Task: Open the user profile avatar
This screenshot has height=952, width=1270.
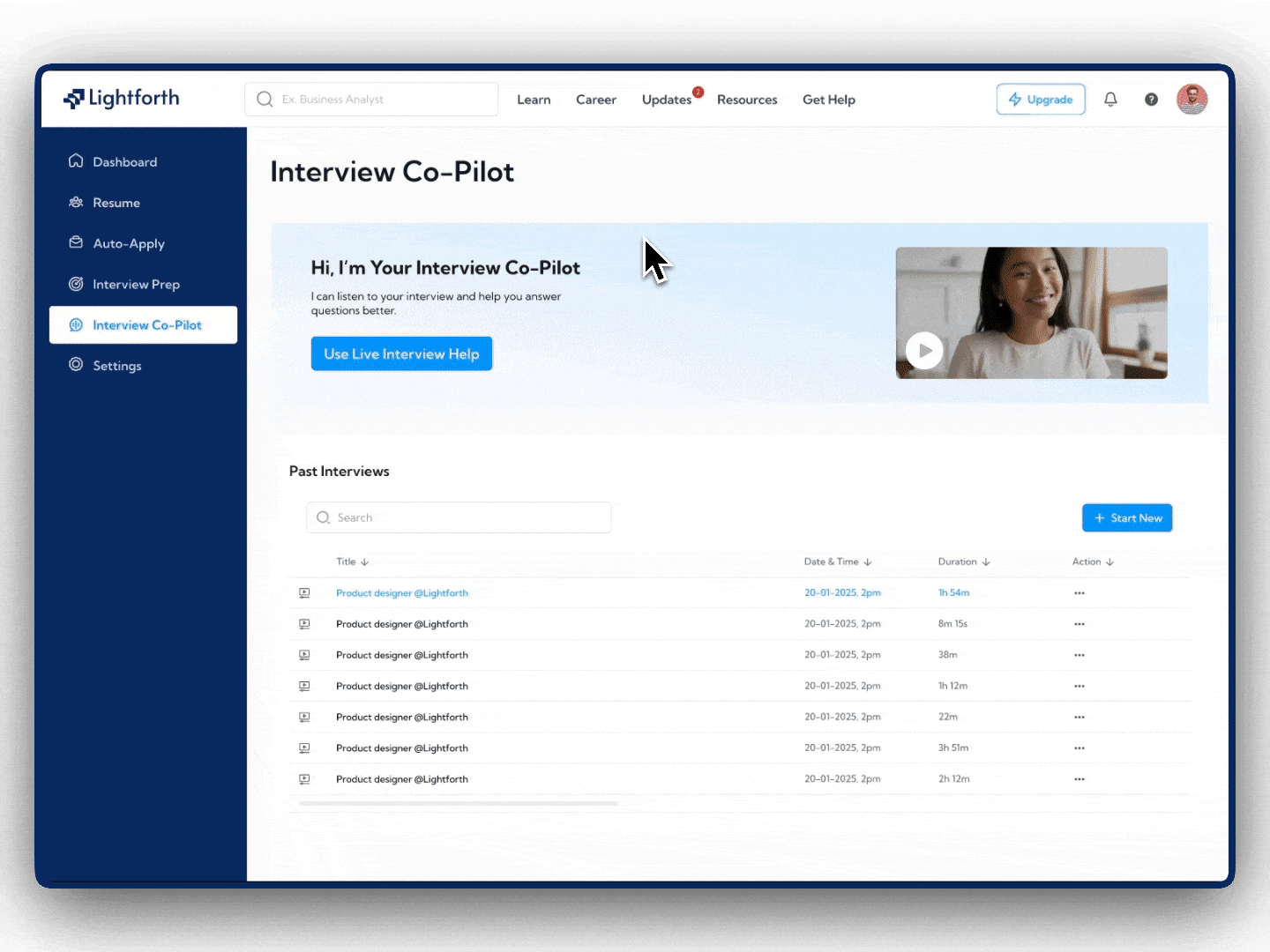Action: [1192, 100]
